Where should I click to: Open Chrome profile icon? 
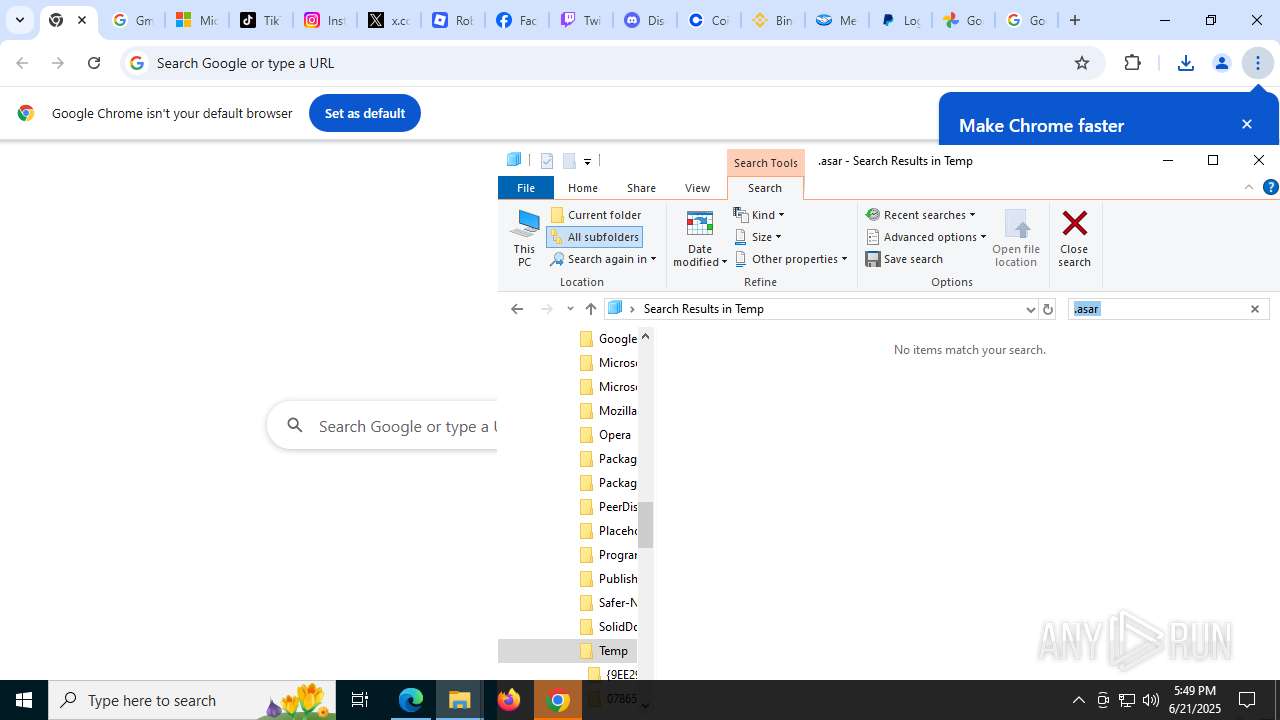pos(1221,63)
